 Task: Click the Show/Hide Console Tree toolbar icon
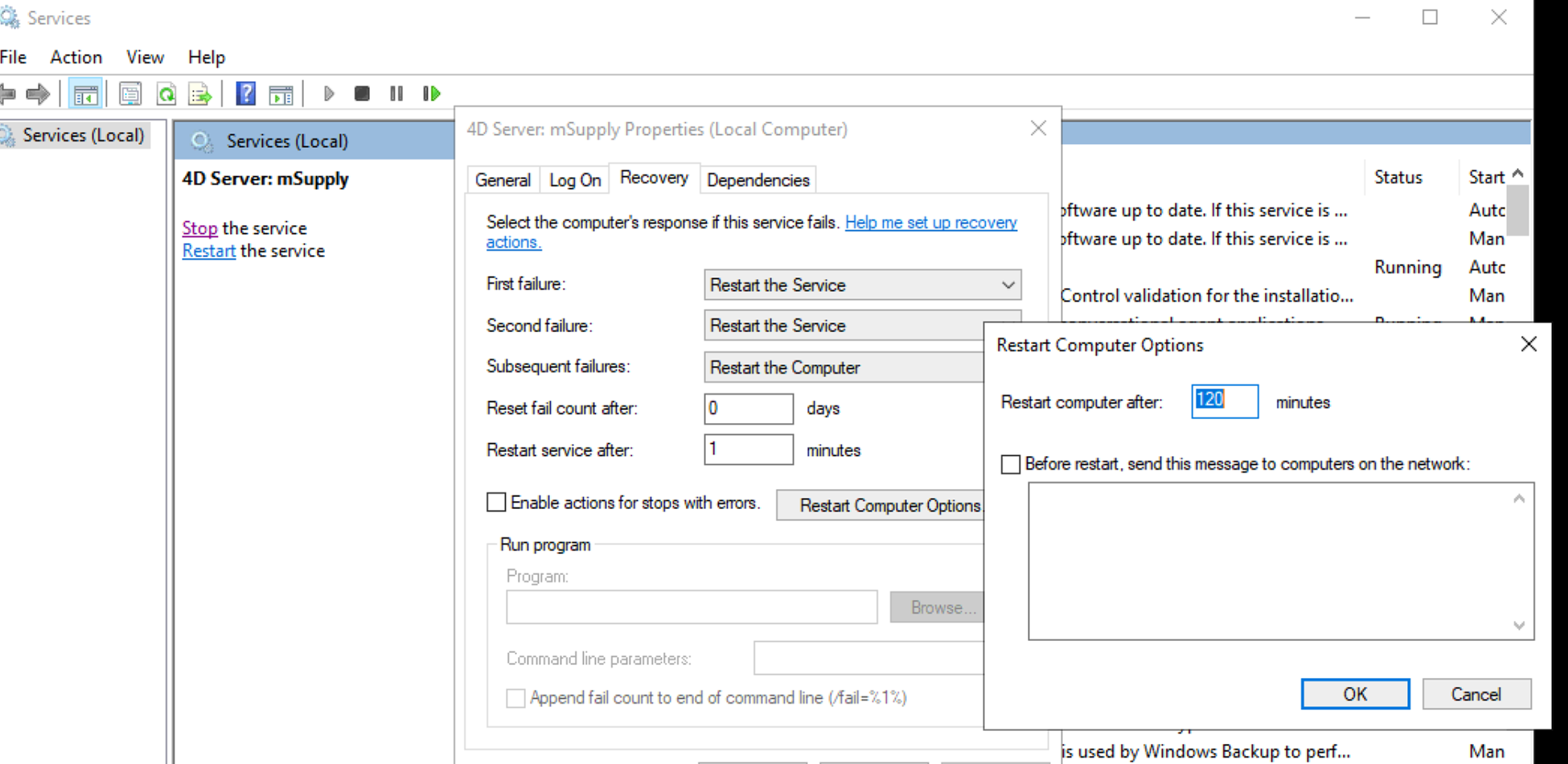[85, 94]
